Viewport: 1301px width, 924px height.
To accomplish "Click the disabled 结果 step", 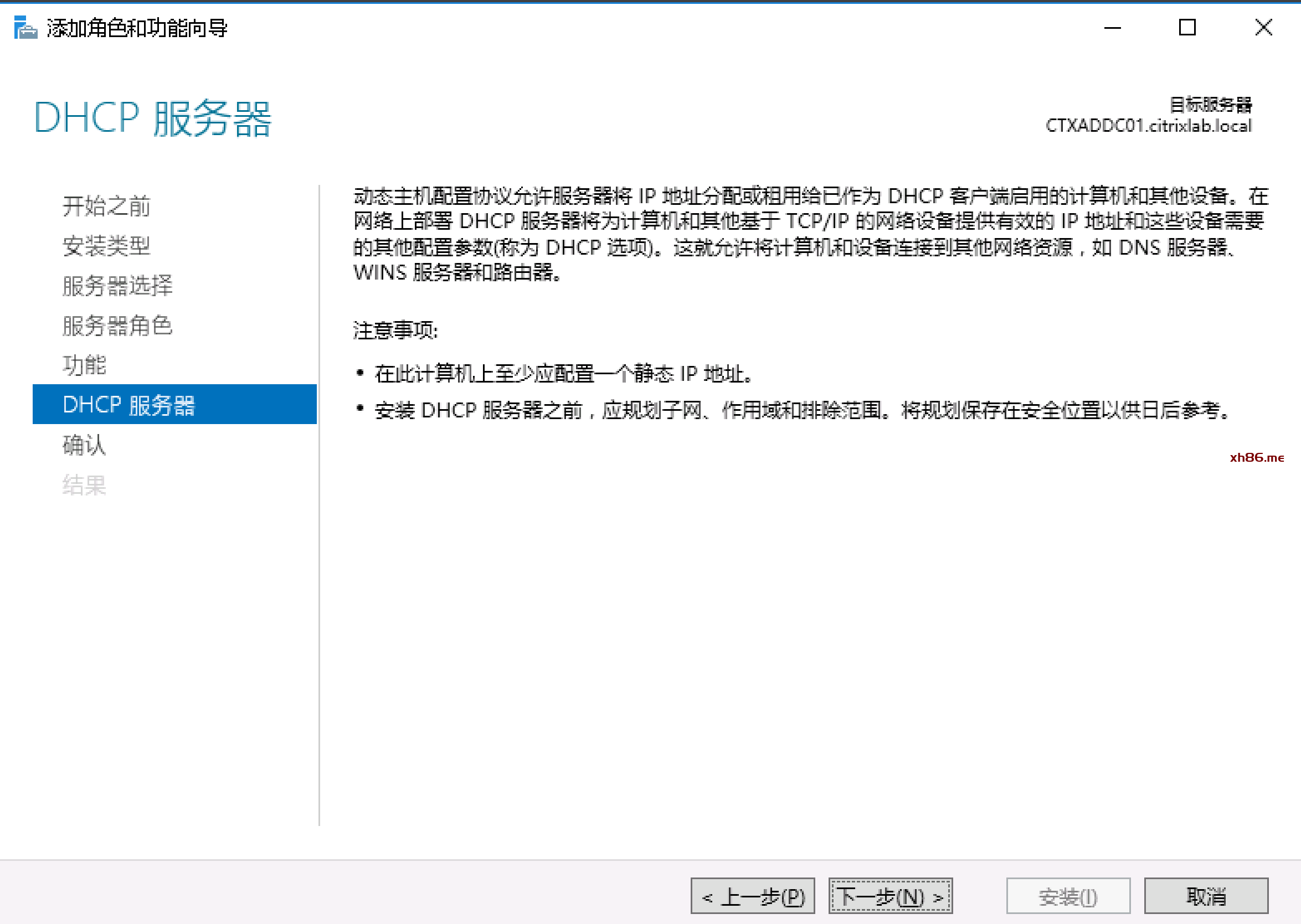I will 84,486.
